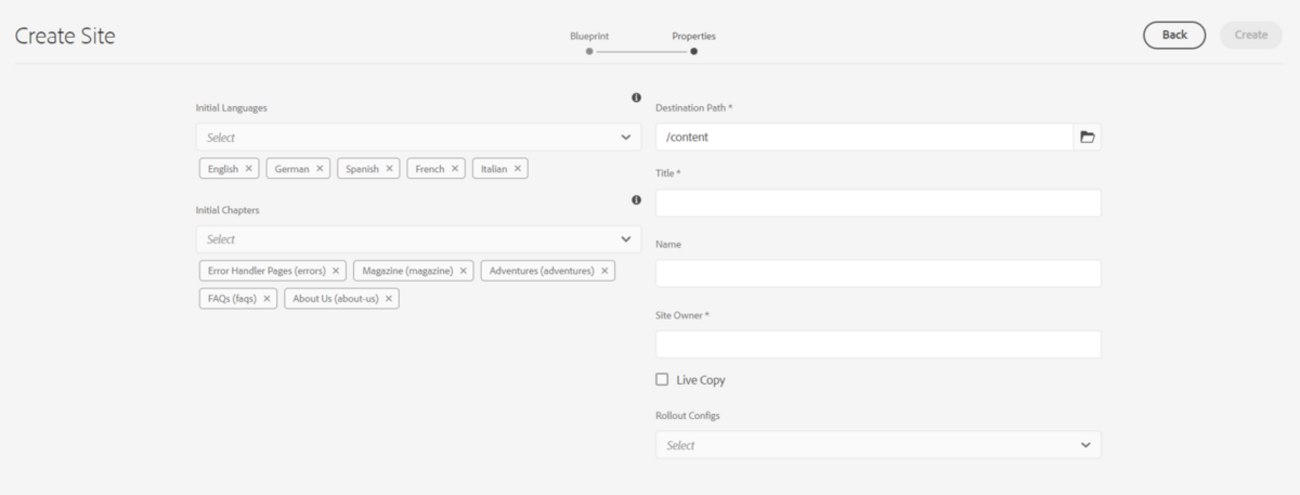Click into the Site Owner field

(x=877, y=345)
